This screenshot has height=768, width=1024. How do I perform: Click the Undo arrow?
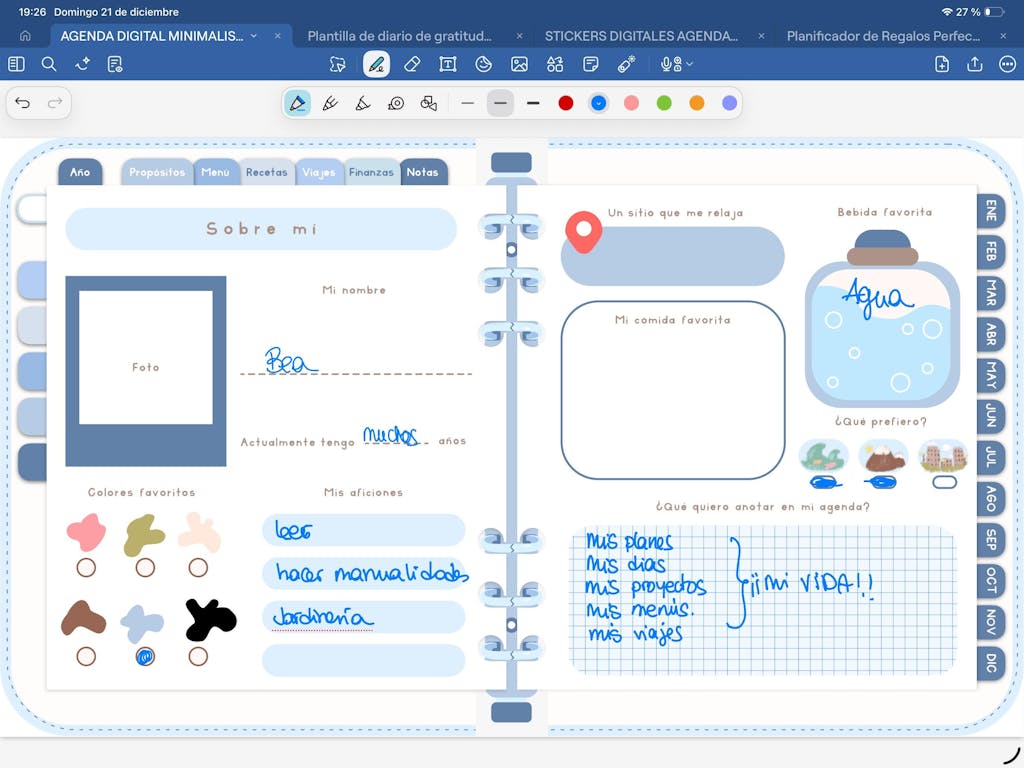pyautogui.click(x=23, y=103)
